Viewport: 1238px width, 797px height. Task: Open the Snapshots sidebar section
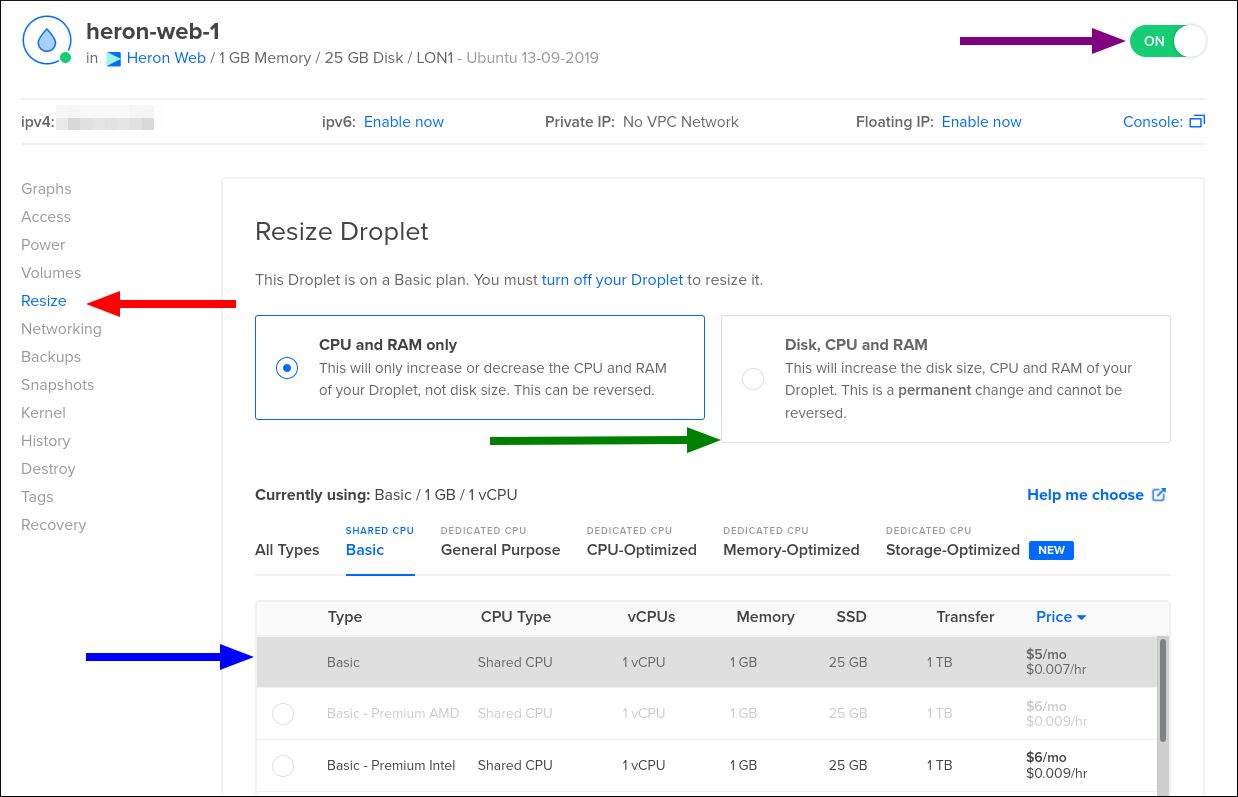tap(57, 385)
